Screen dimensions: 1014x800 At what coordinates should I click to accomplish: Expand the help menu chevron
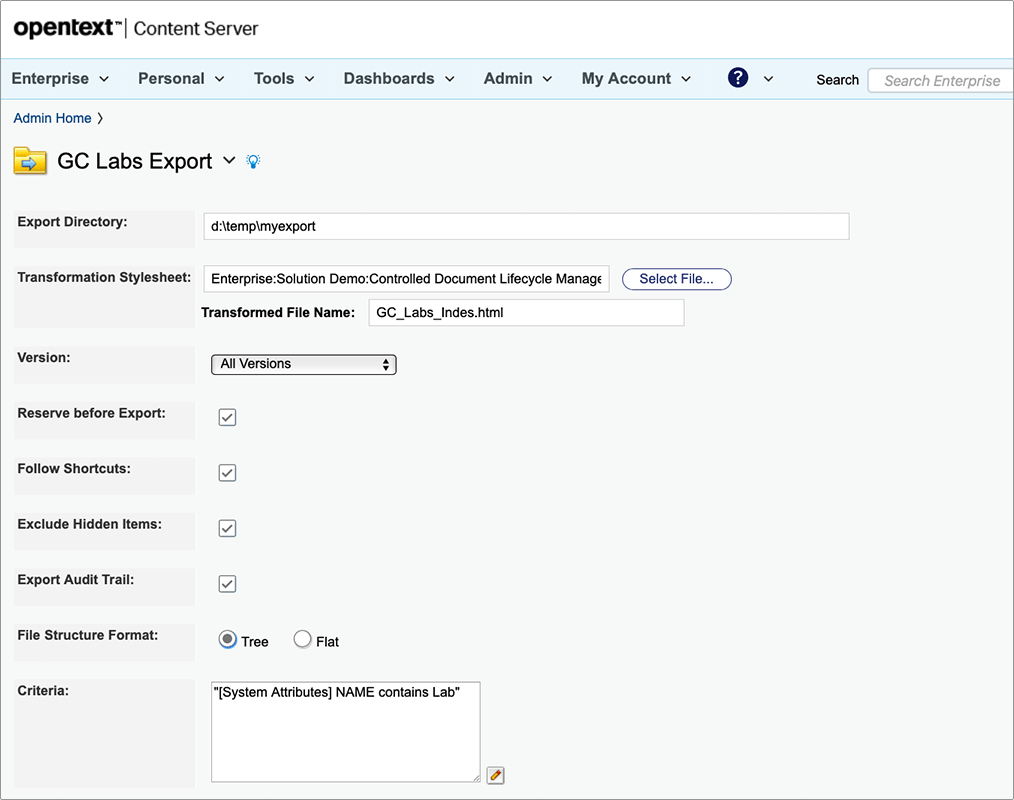click(768, 79)
